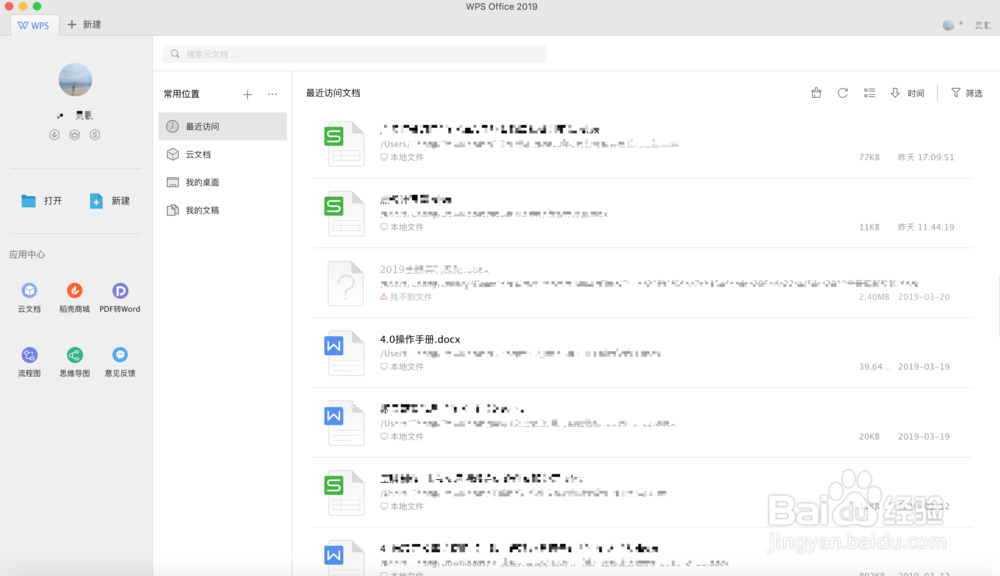
Task: Click the search cloud documents field
Action: (x=355, y=54)
